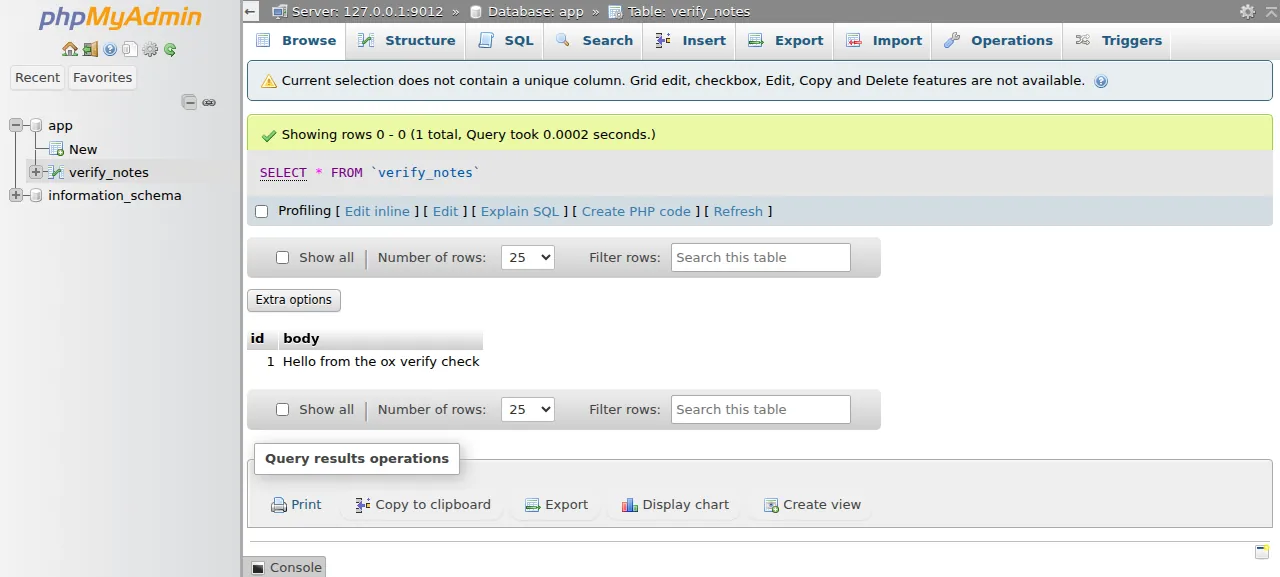
Task: Click the new-table icon beside New
Action: click(57, 149)
